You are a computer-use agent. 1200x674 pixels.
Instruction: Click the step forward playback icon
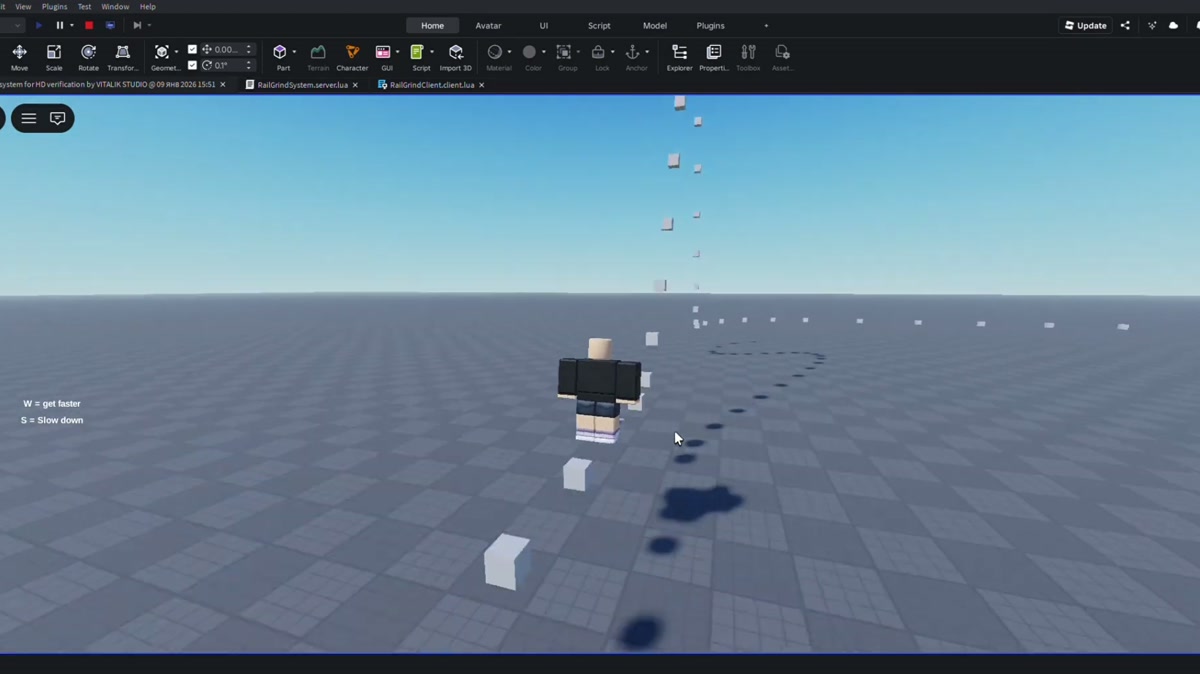pos(137,26)
